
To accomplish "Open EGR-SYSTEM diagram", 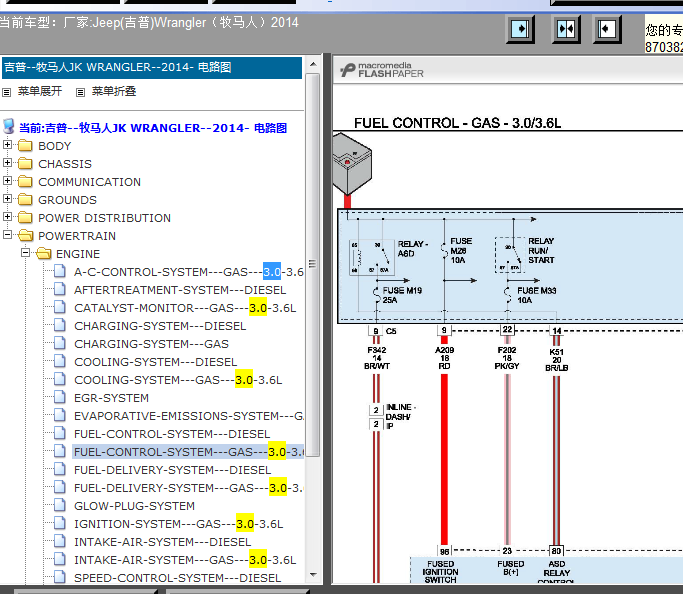I will coord(111,398).
